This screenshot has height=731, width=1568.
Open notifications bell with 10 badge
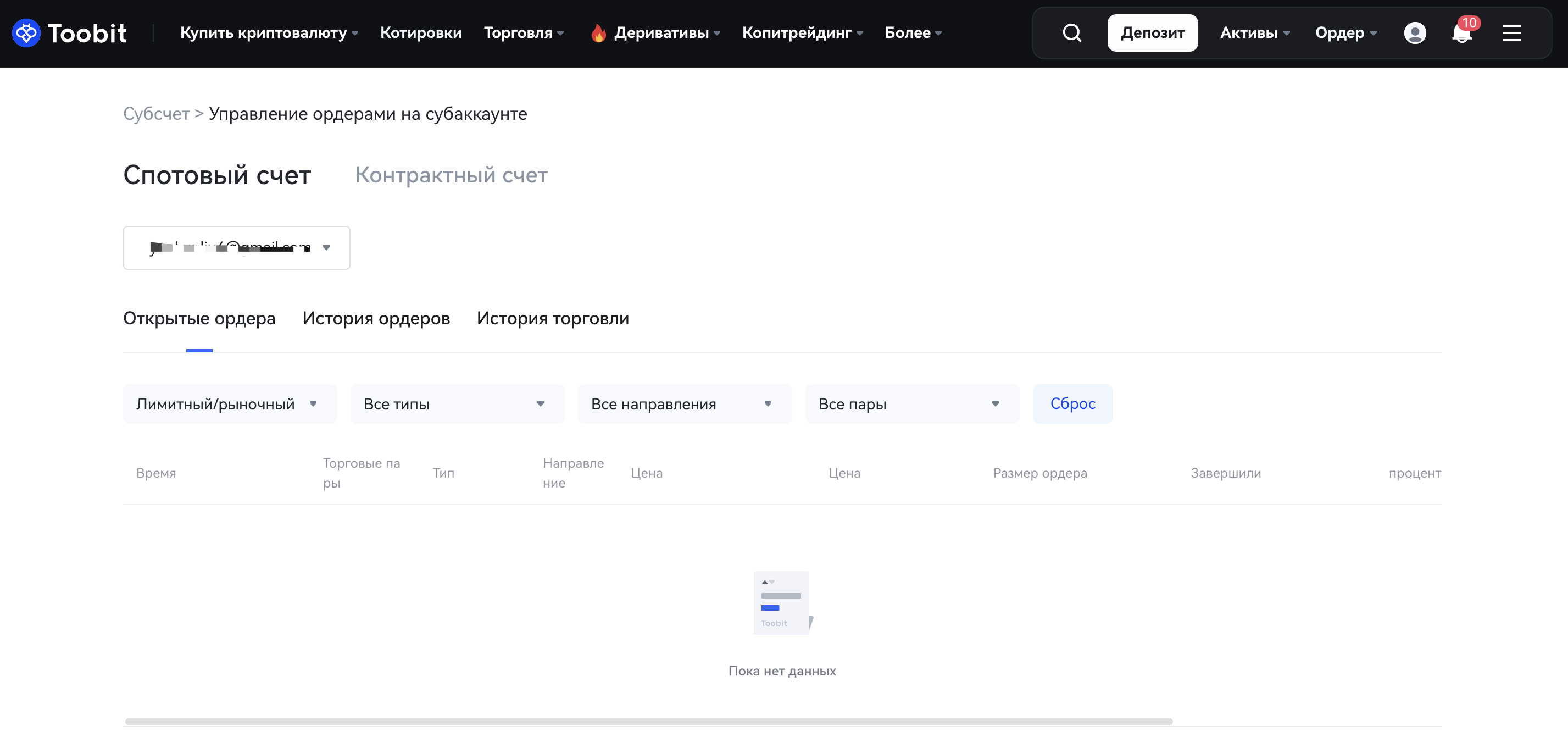pos(1461,33)
